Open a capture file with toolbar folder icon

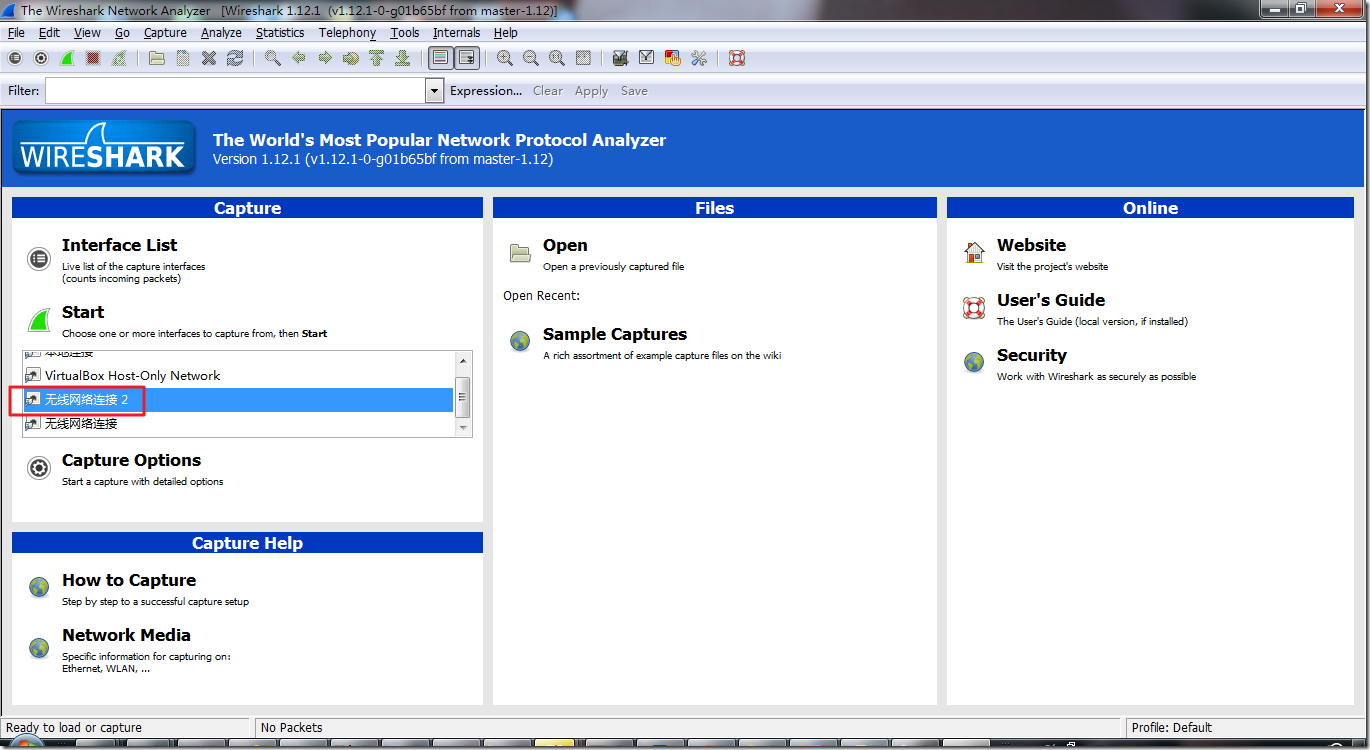click(x=157, y=58)
